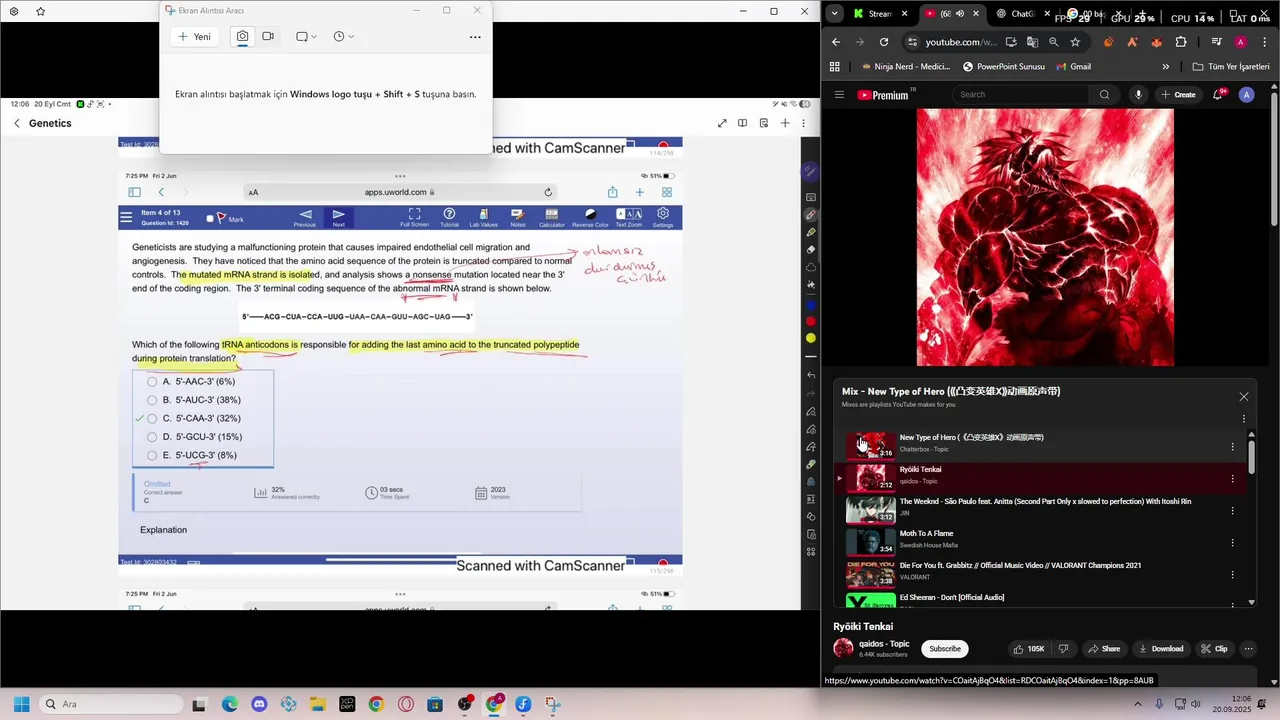Open the book reading view icon in Genetics header
This screenshot has width=1280, height=720.
[742, 123]
